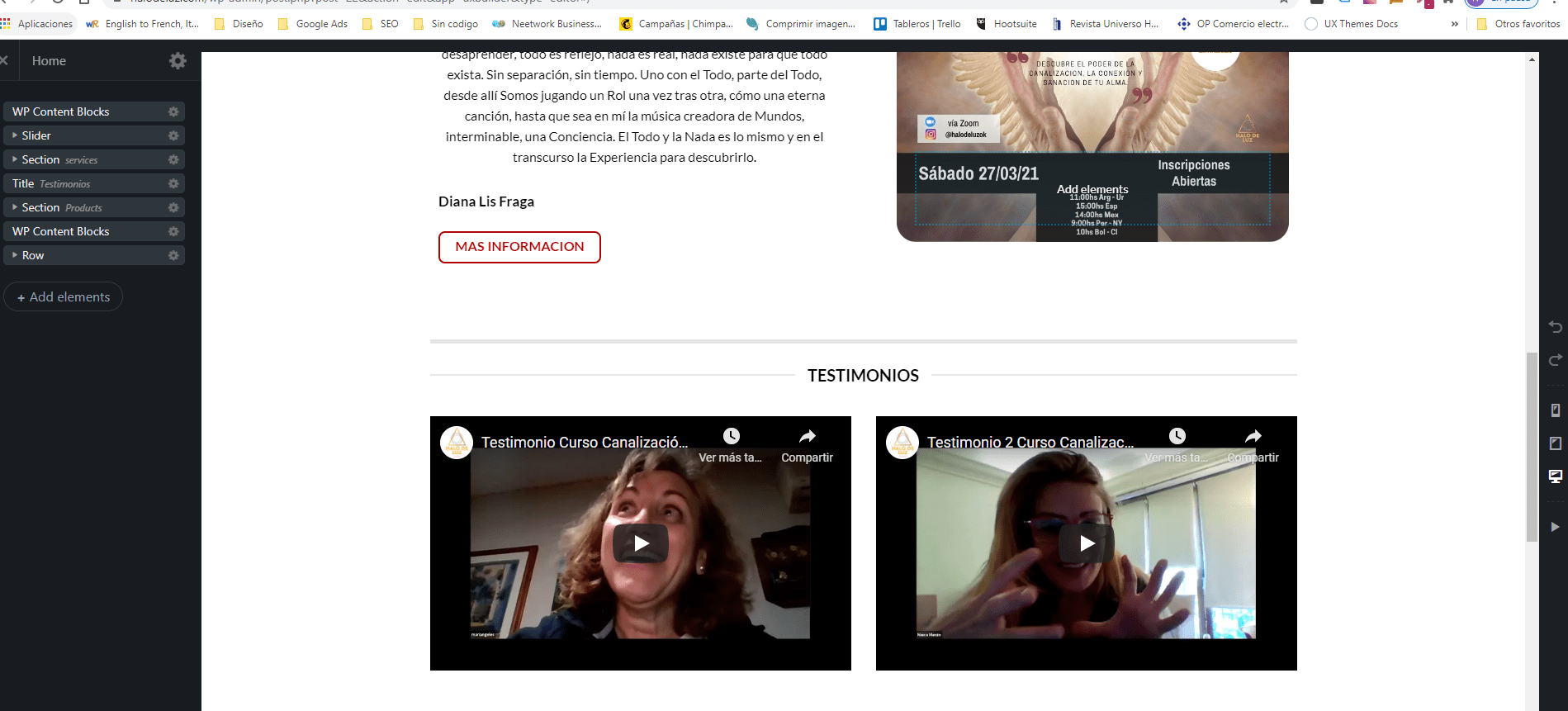Play the Testimonio Curso Canalización video

(x=641, y=543)
